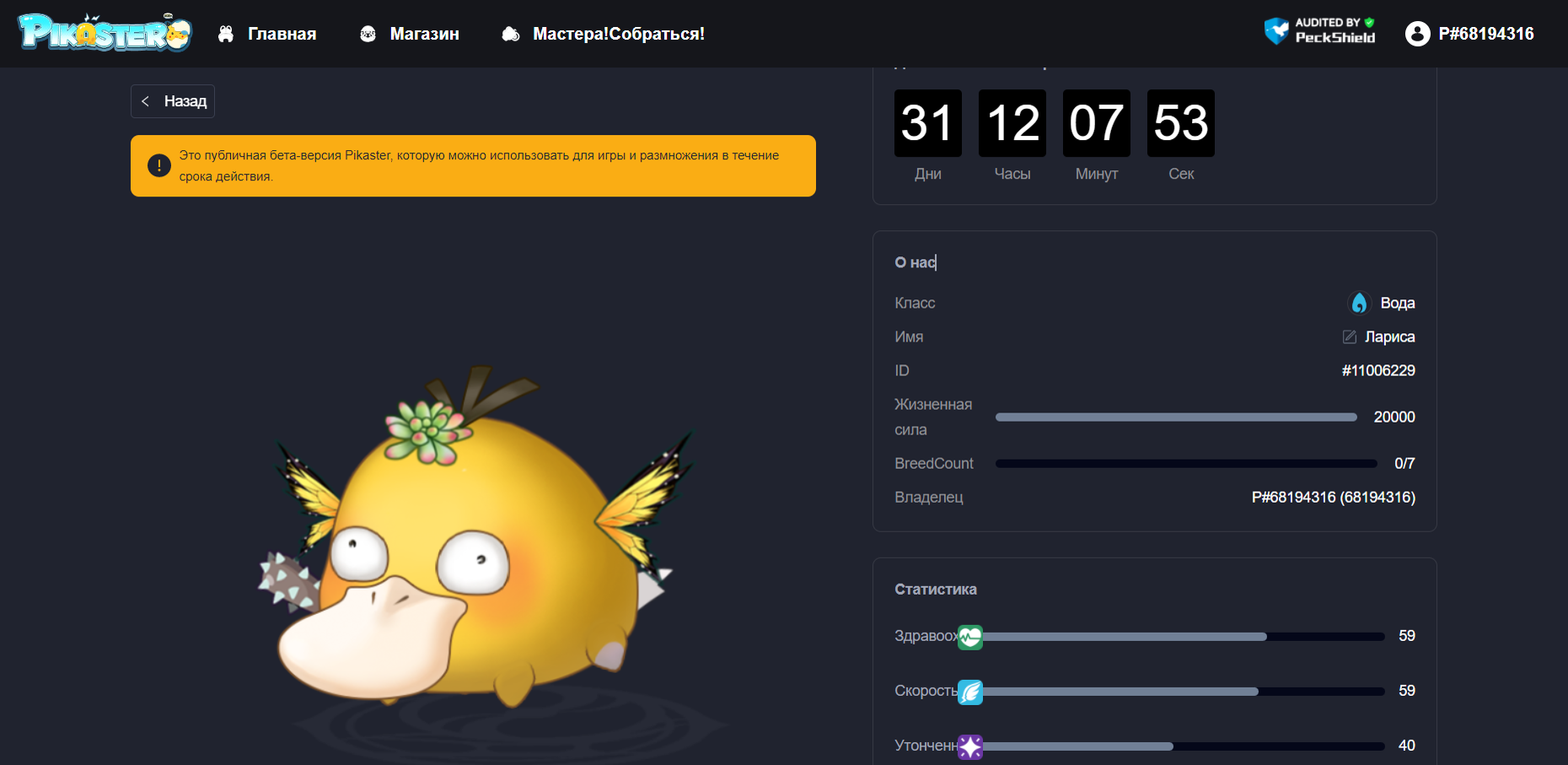The width and height of the screenshot is (1568, 765).
Task: Click the Скорость value 59
Action: [1407, 690]
